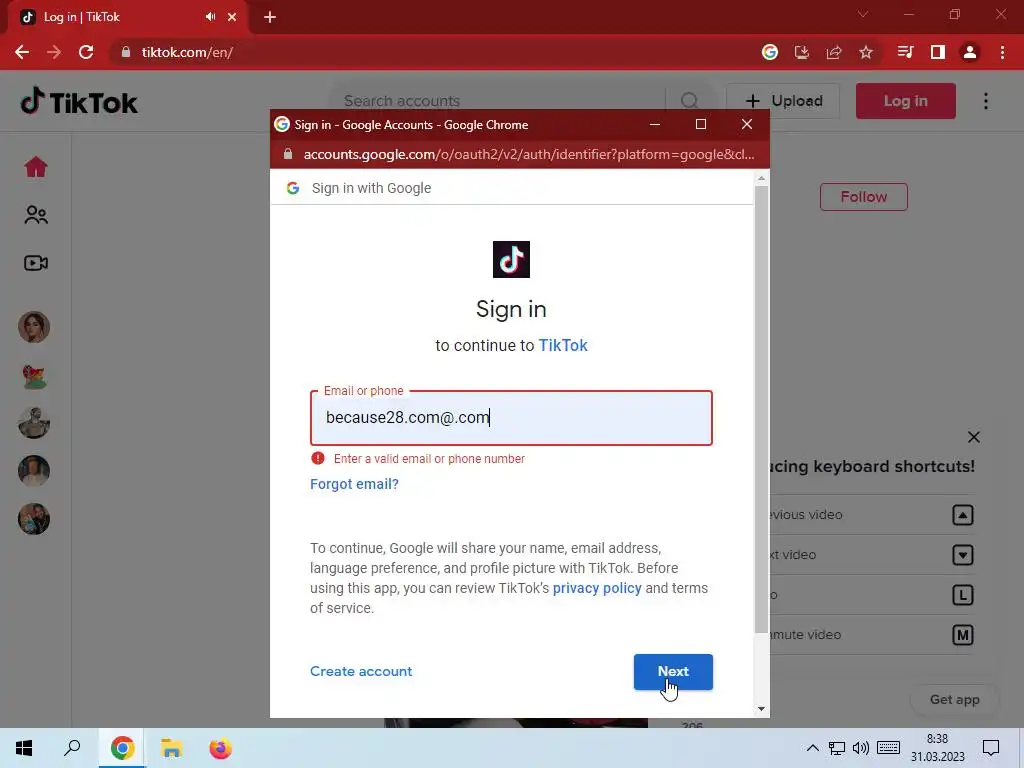The width and height of the screenshot is (1024, 768).
Task: Click the down-arrow next video shortcut key
Action: (963, 554)
